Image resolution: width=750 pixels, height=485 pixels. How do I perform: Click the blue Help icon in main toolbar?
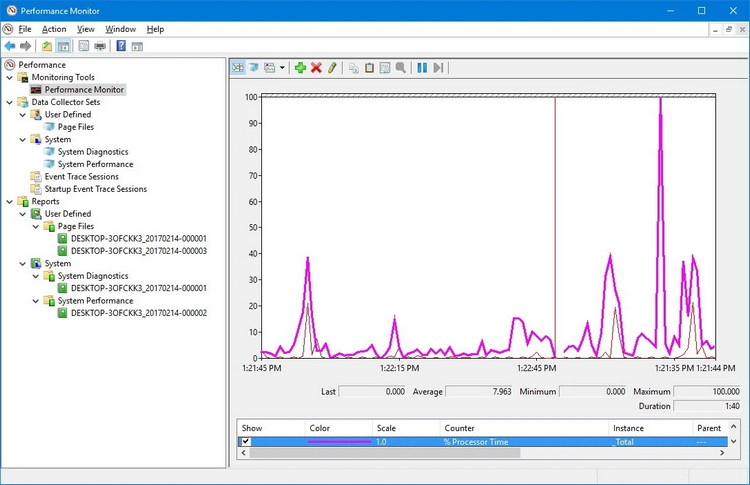pos(121,46)
